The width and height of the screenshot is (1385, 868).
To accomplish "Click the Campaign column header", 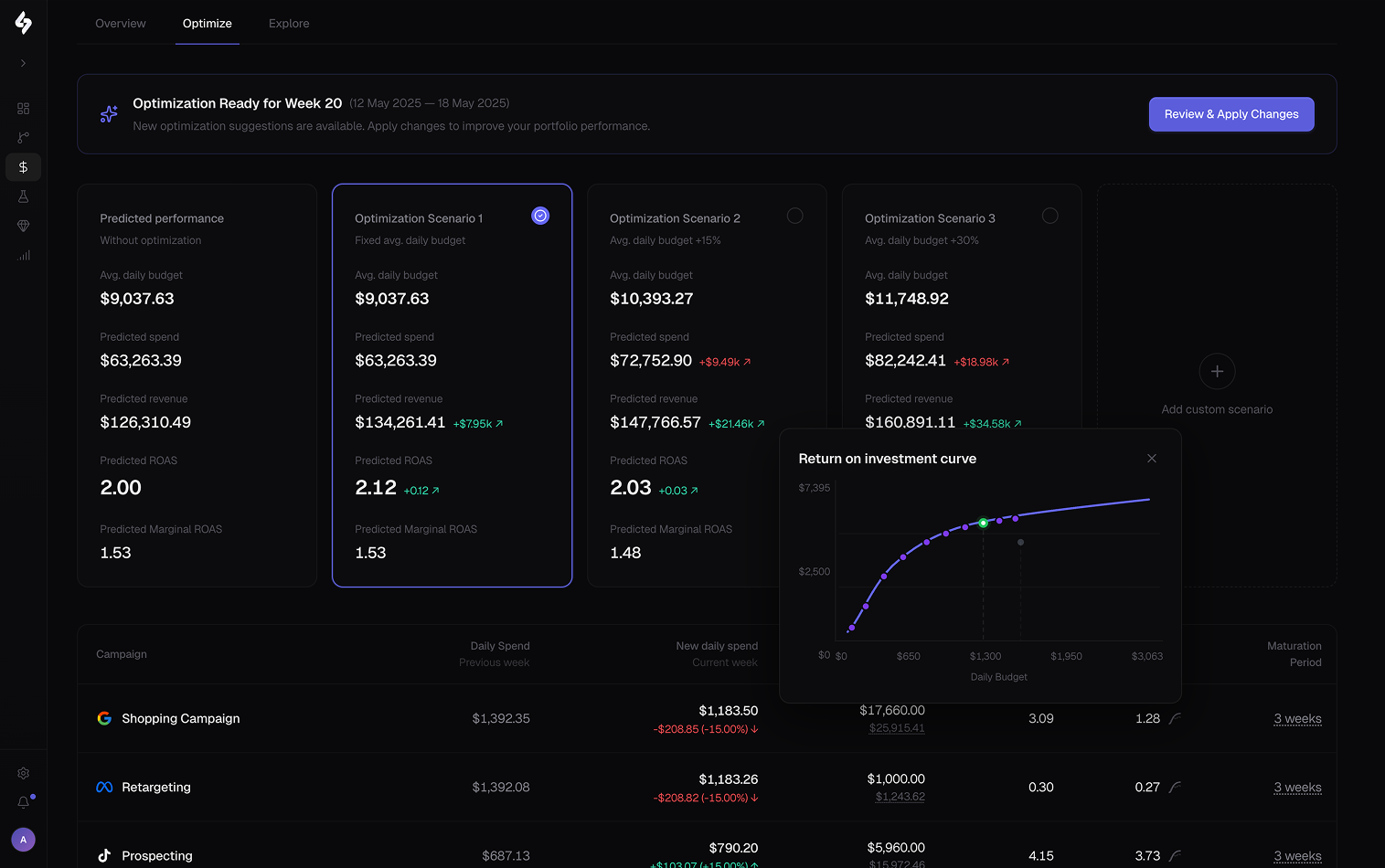I will pyautogui.click(x=122, y=654).
